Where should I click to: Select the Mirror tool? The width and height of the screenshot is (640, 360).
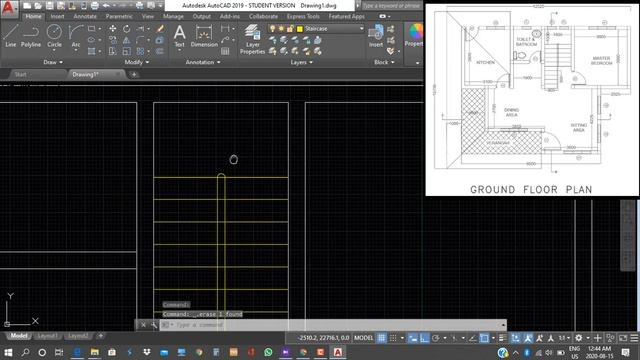click(127, 40)
